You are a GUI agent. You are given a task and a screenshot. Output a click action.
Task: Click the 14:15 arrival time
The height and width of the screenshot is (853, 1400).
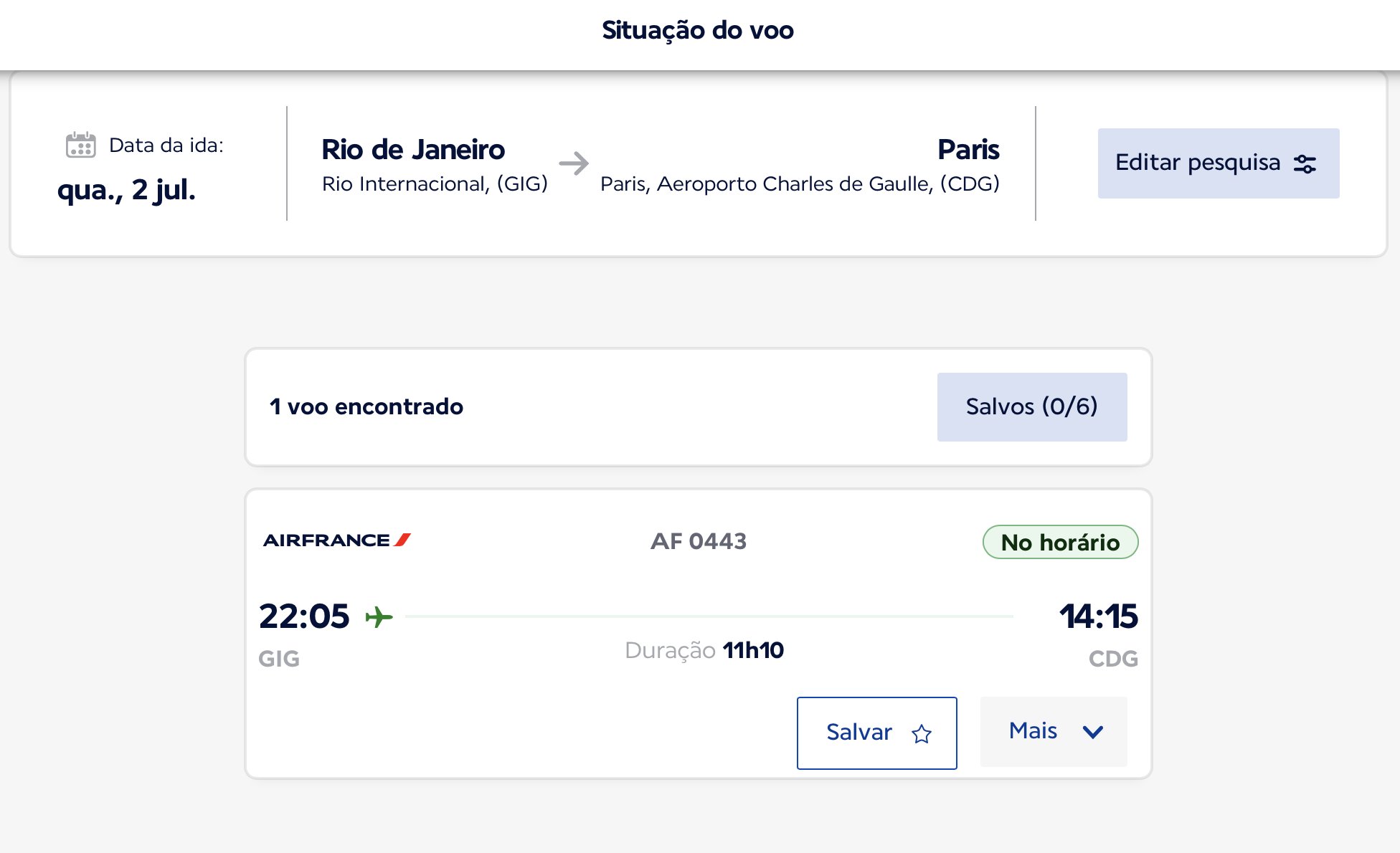point(1098,616)
